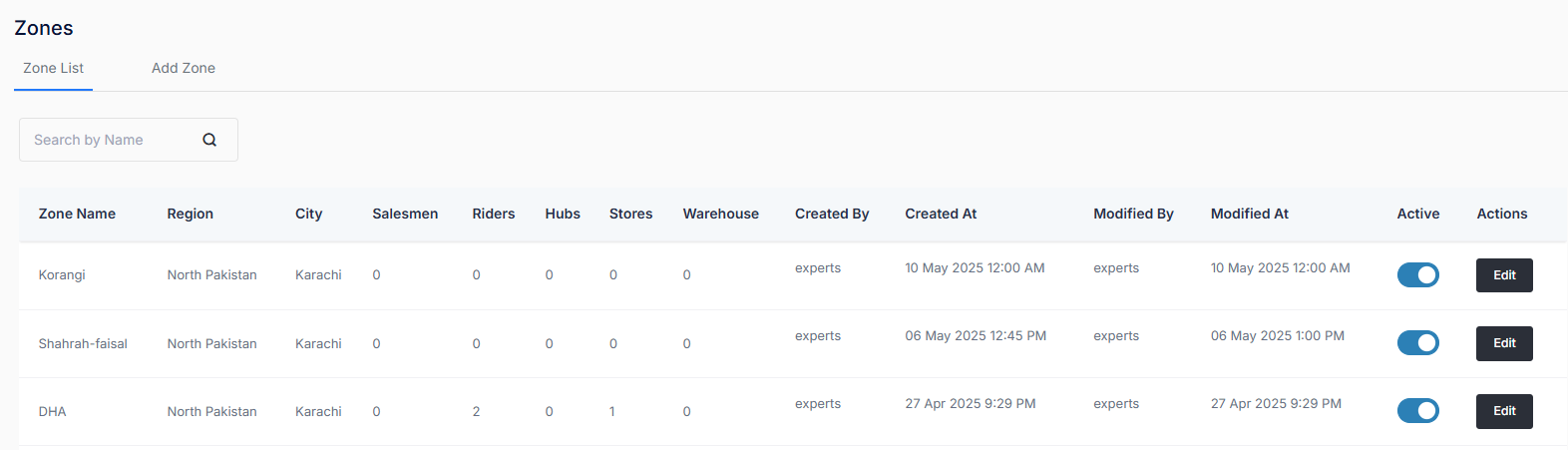Edit the Korangi zone
Image resolution: width=1568 pixels, height=450 pixels.
pos(1503,275)
